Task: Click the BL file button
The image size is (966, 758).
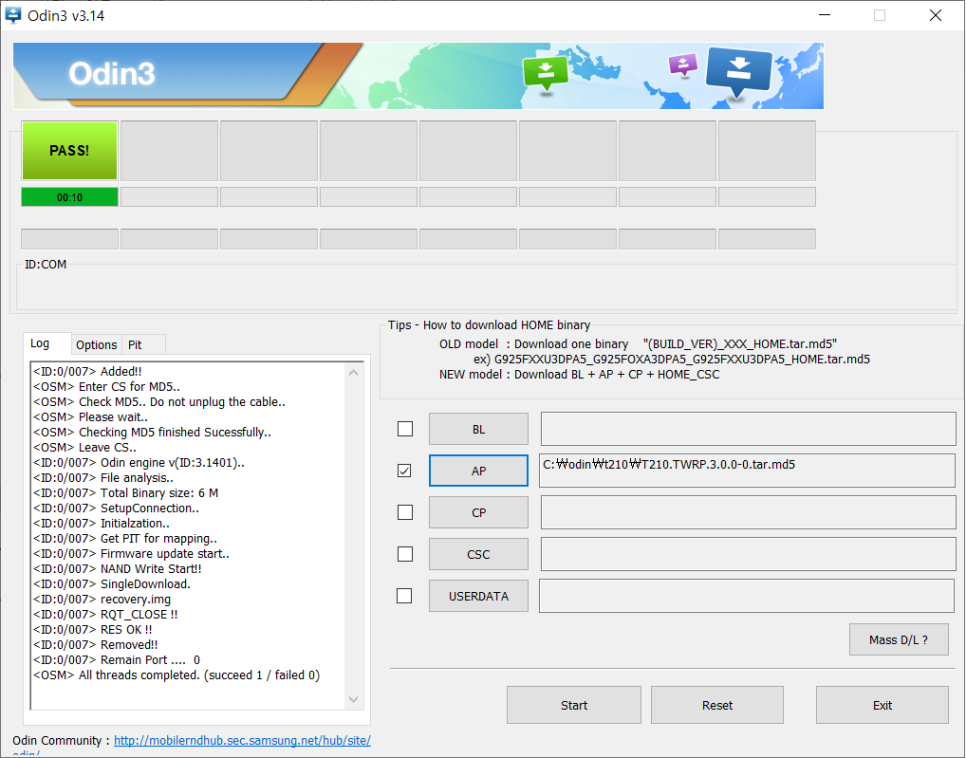Action: pyautogui.click(x=479, y=429)
